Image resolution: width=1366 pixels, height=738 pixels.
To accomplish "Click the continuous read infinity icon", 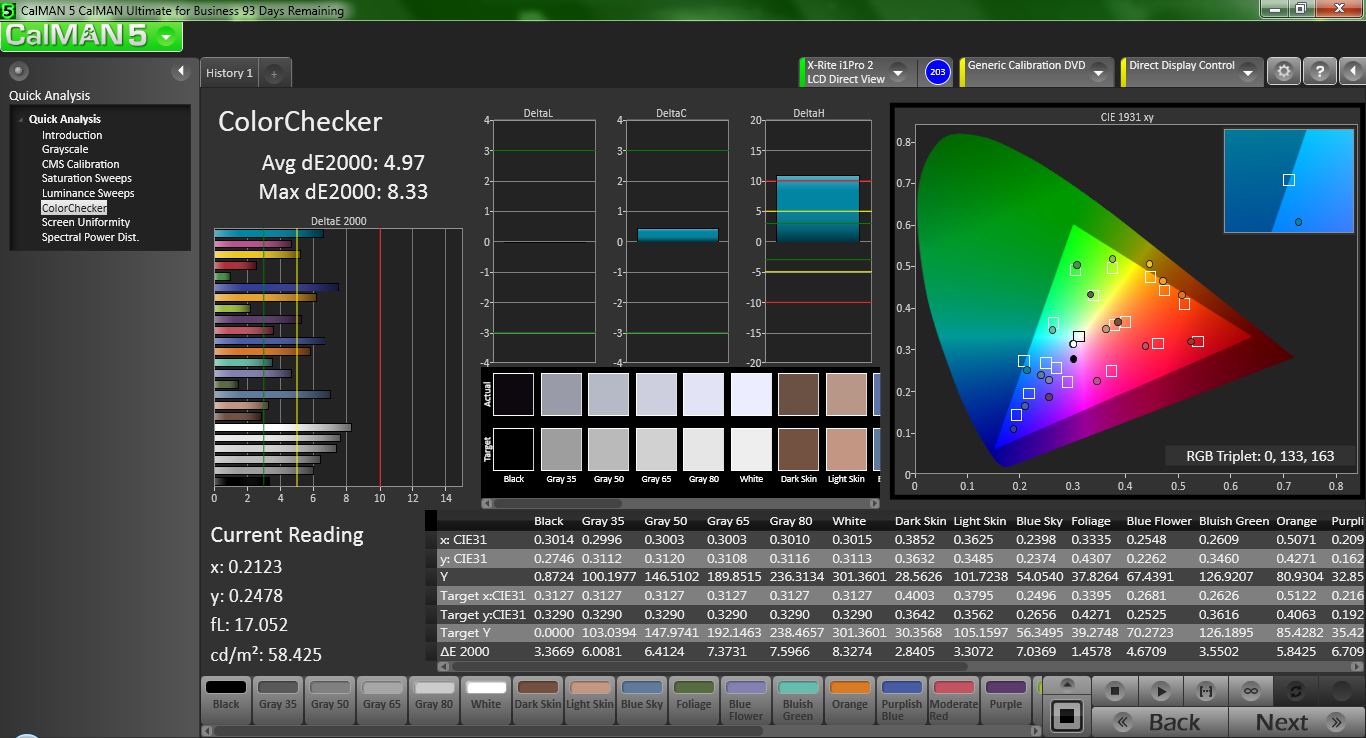I will click(1251, 691).
